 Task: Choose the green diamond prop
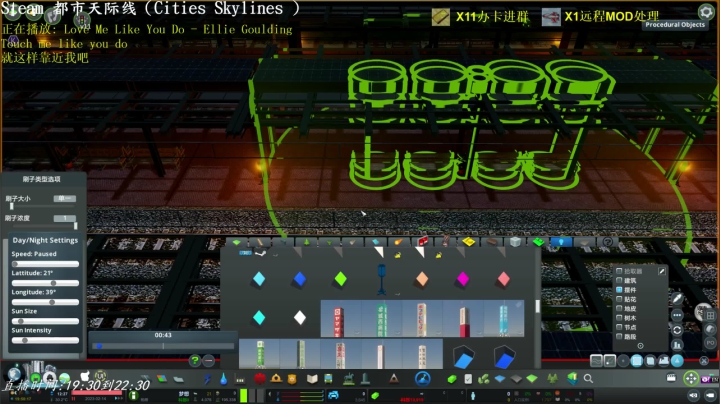click(x=340, y=279)
